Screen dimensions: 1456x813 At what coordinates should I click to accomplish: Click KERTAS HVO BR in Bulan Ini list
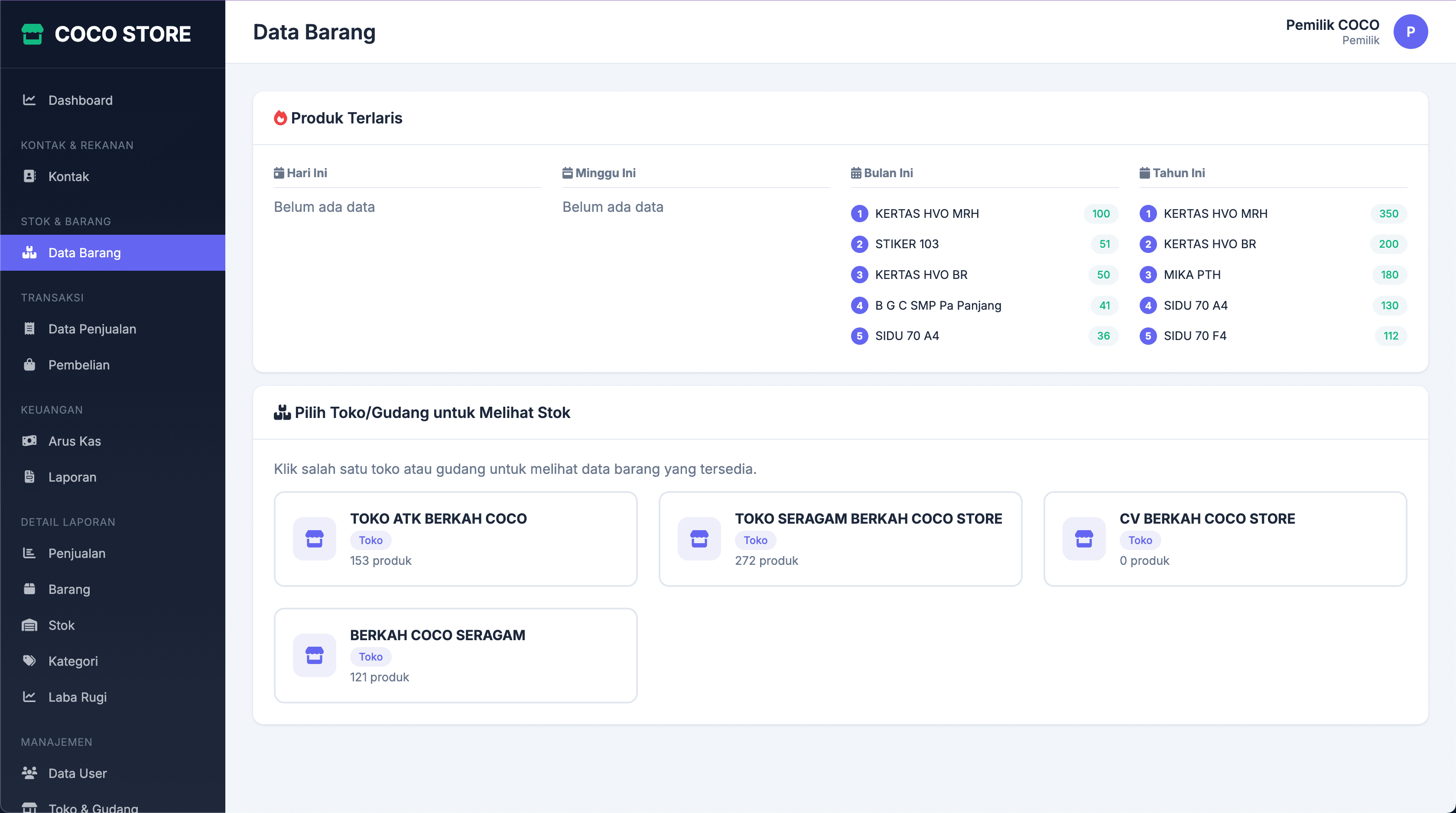point(921,275)
